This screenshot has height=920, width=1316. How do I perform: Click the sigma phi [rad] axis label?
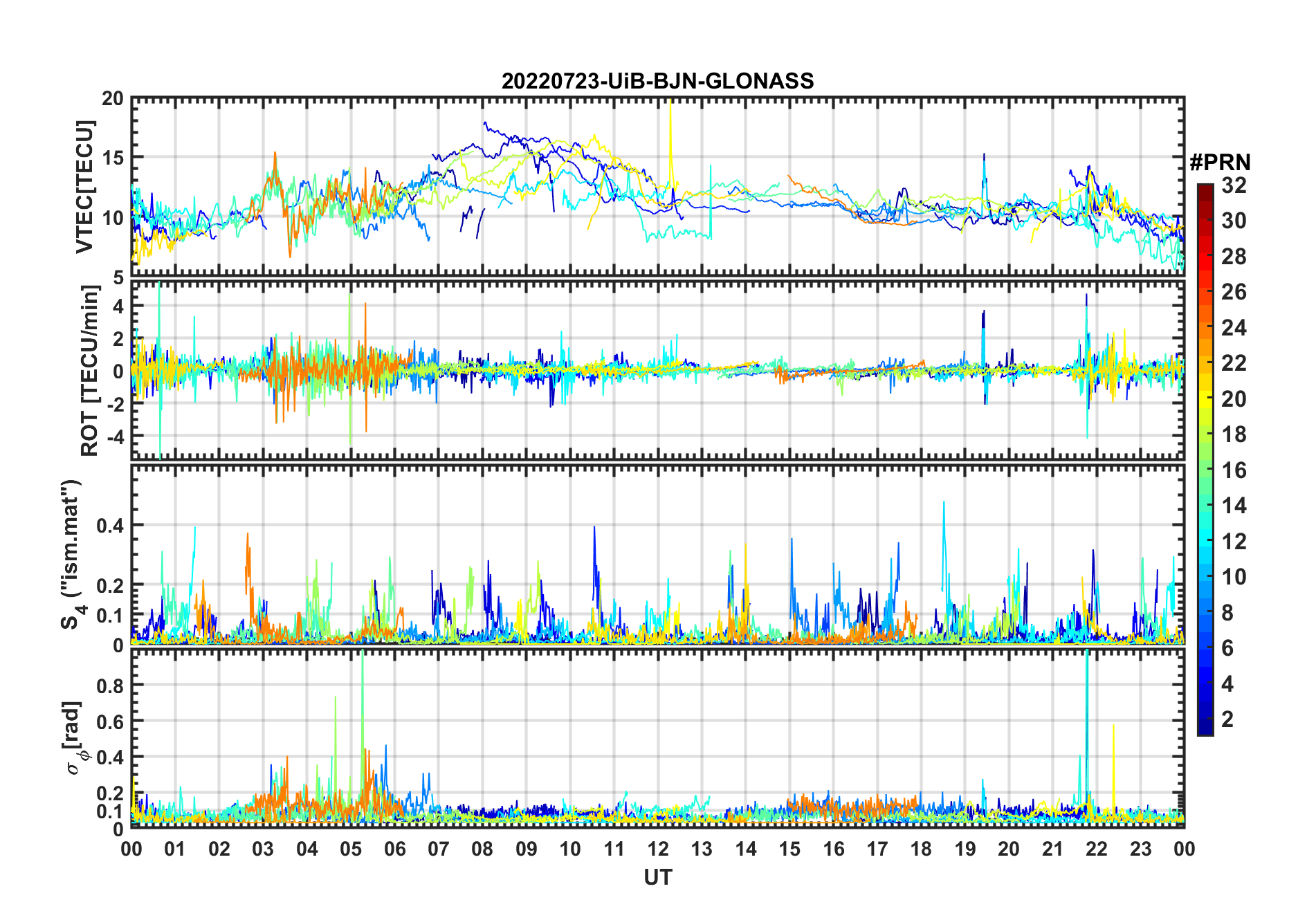click(73, 738)
